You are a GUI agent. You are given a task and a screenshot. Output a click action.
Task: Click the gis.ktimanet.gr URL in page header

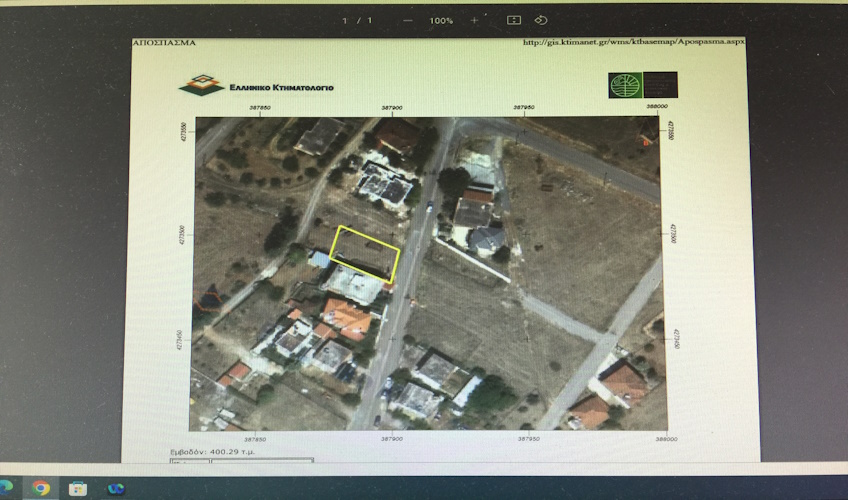634,43
